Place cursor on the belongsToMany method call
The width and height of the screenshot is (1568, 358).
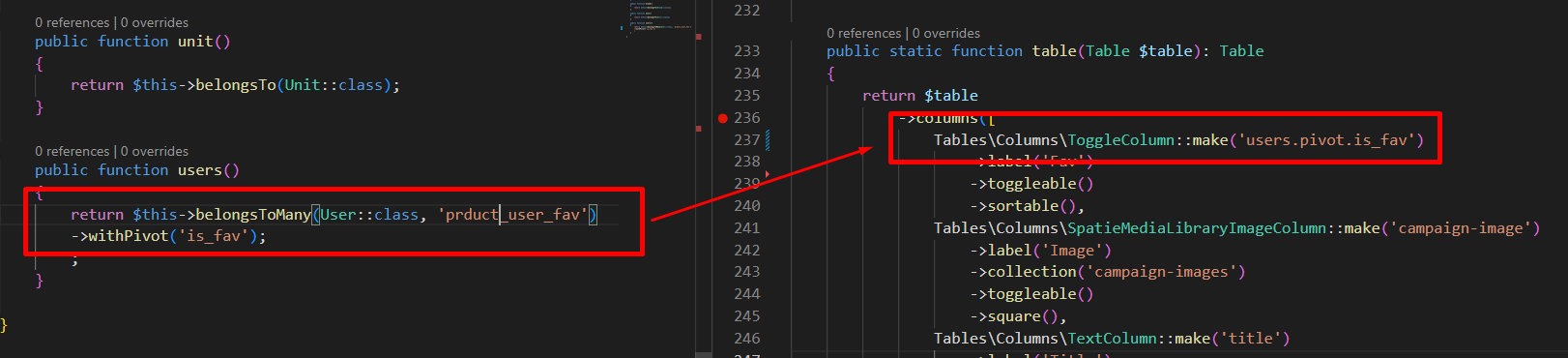pyautogui.click(x=253, y=215)
